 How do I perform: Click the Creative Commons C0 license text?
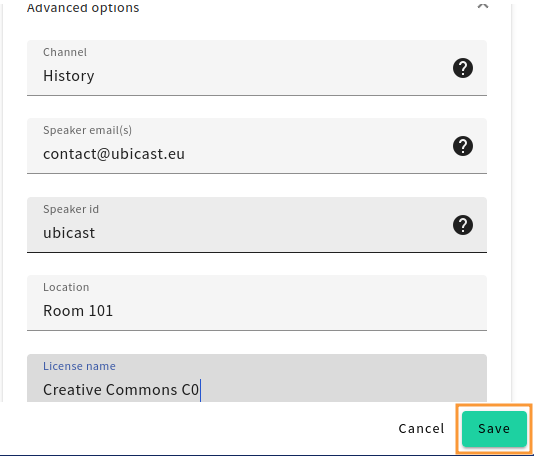pyautogui.click(x=121, y=390)
